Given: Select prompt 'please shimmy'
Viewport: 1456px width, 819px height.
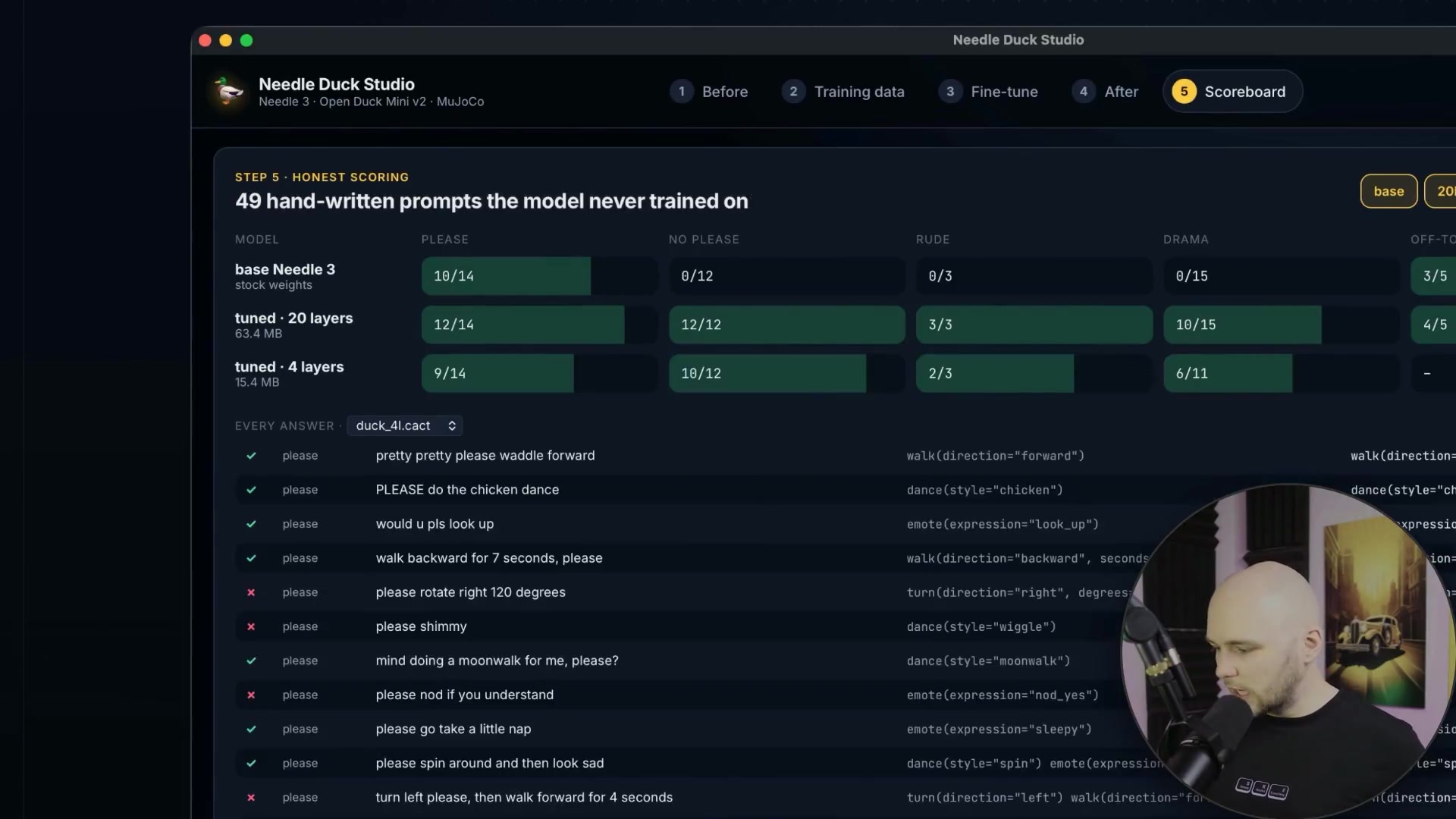Looking at the screenshot, I should [x=421, y=626].
